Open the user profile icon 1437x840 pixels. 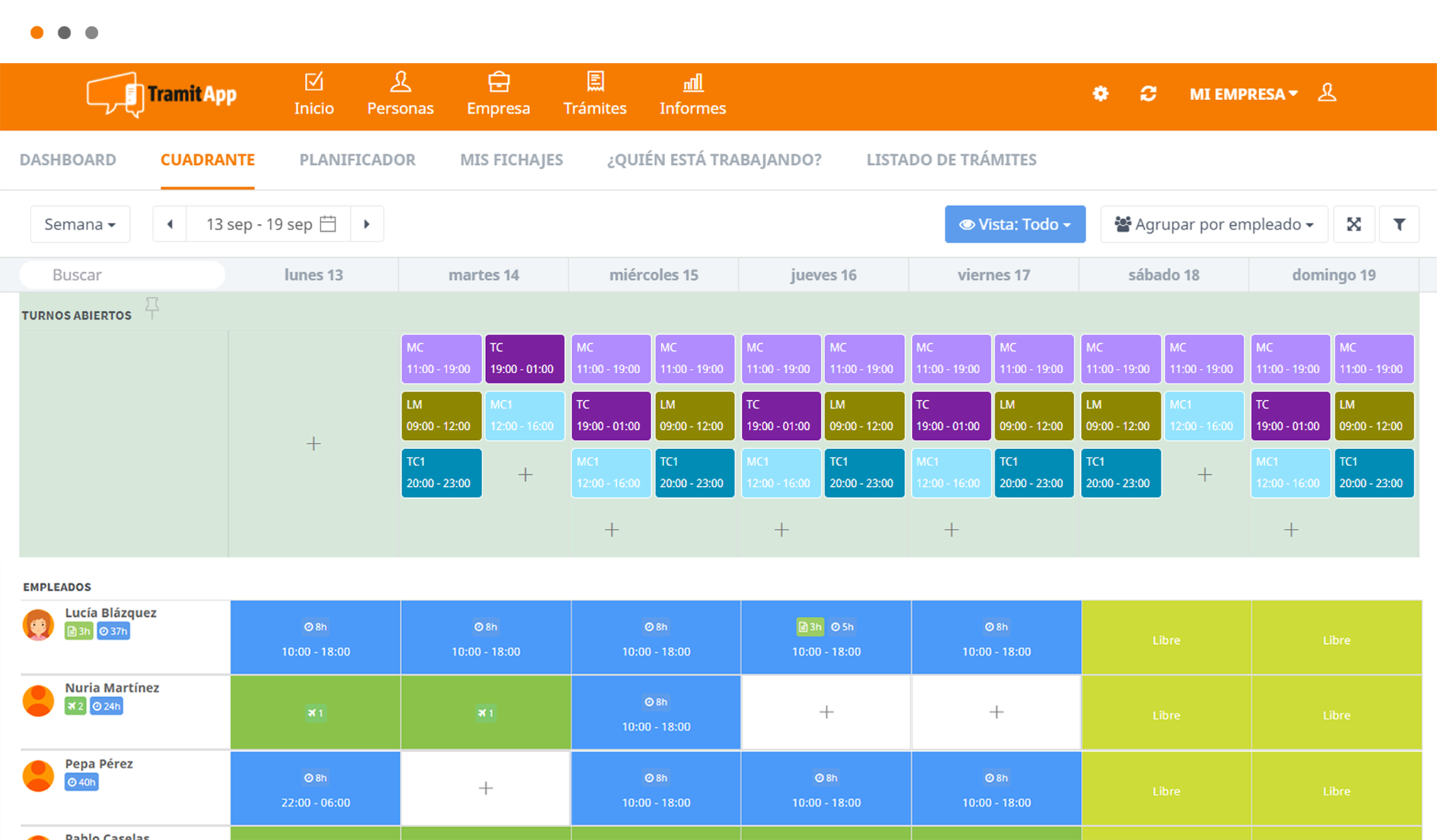pyautogui.click(x=1327, y=93)
